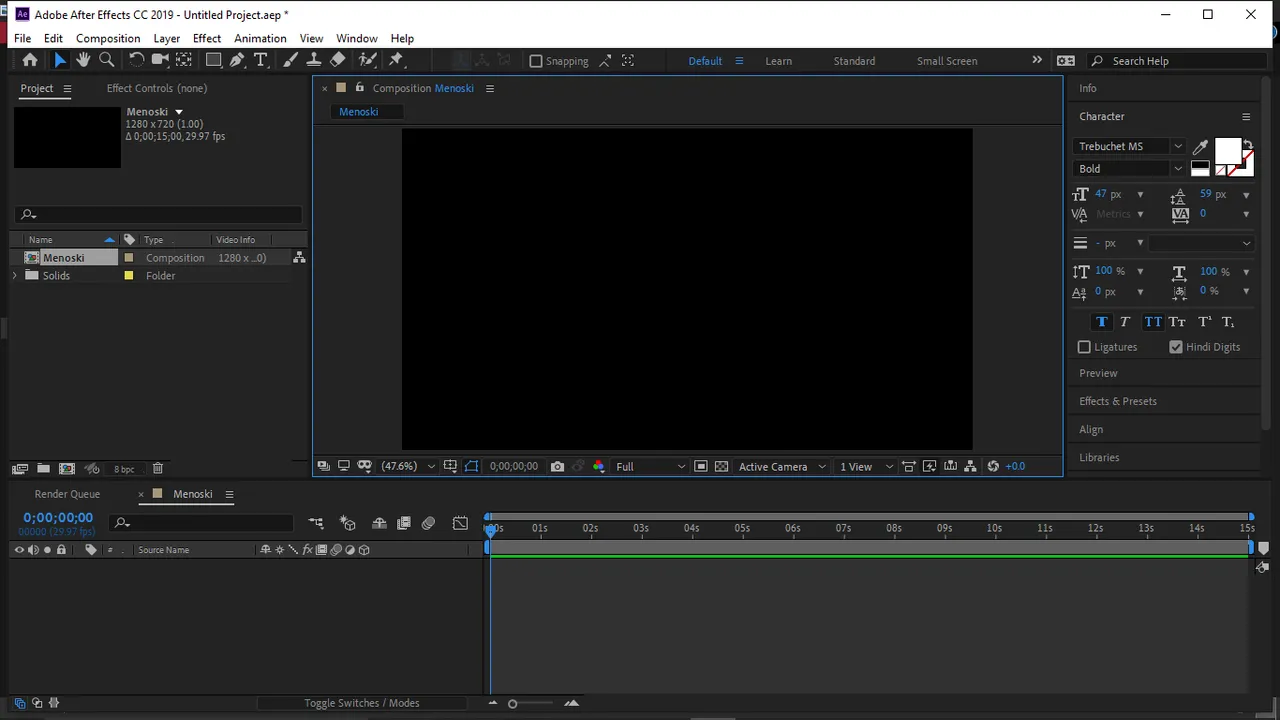Switch to Effect Controls tab

coord(157,88)
